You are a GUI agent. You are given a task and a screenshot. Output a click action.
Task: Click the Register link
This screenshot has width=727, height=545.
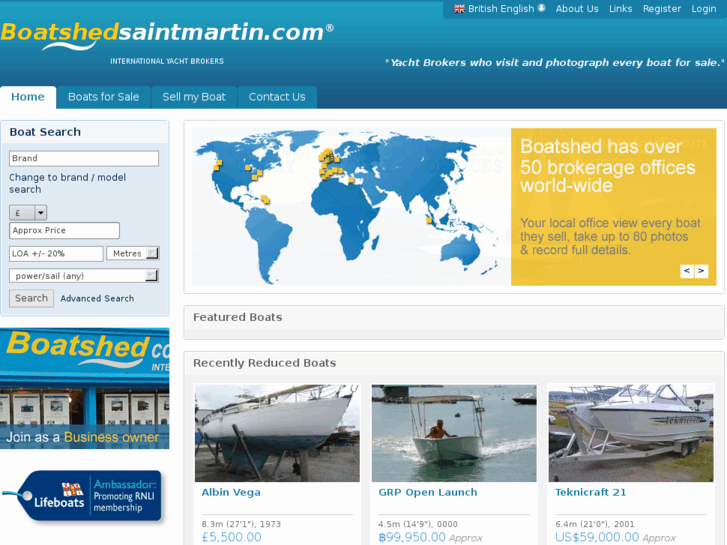coord(662,9)
